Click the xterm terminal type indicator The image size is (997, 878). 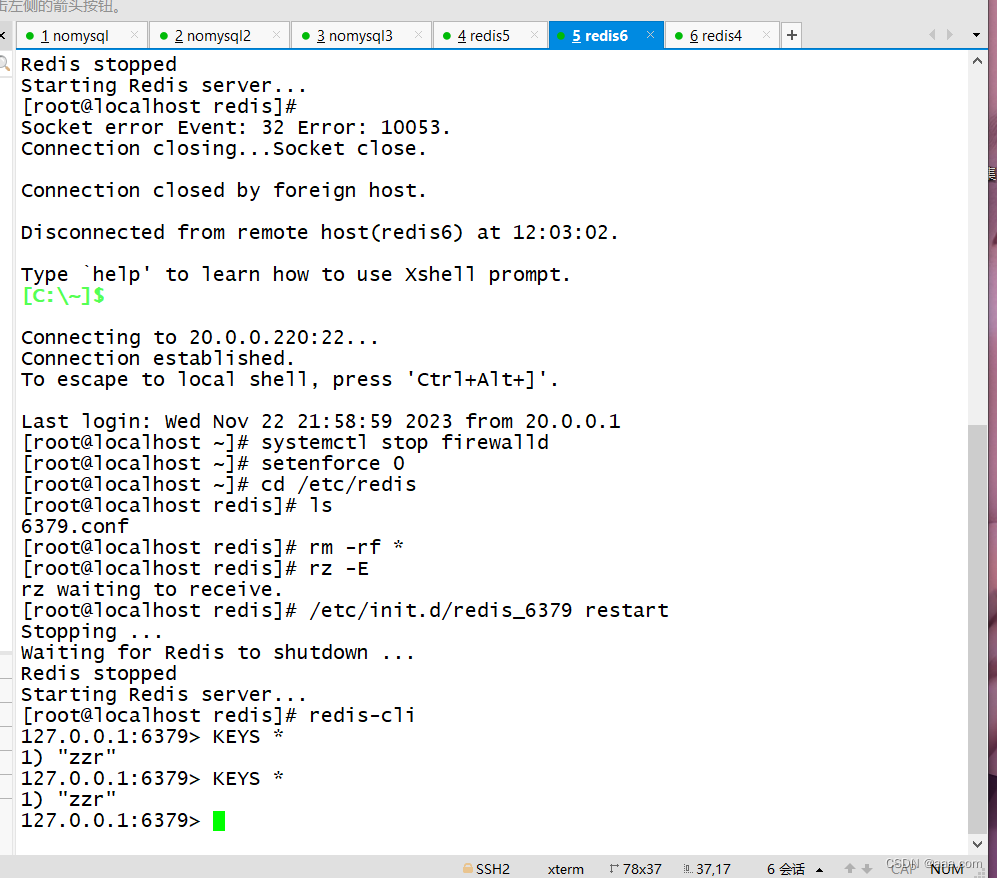565,868
